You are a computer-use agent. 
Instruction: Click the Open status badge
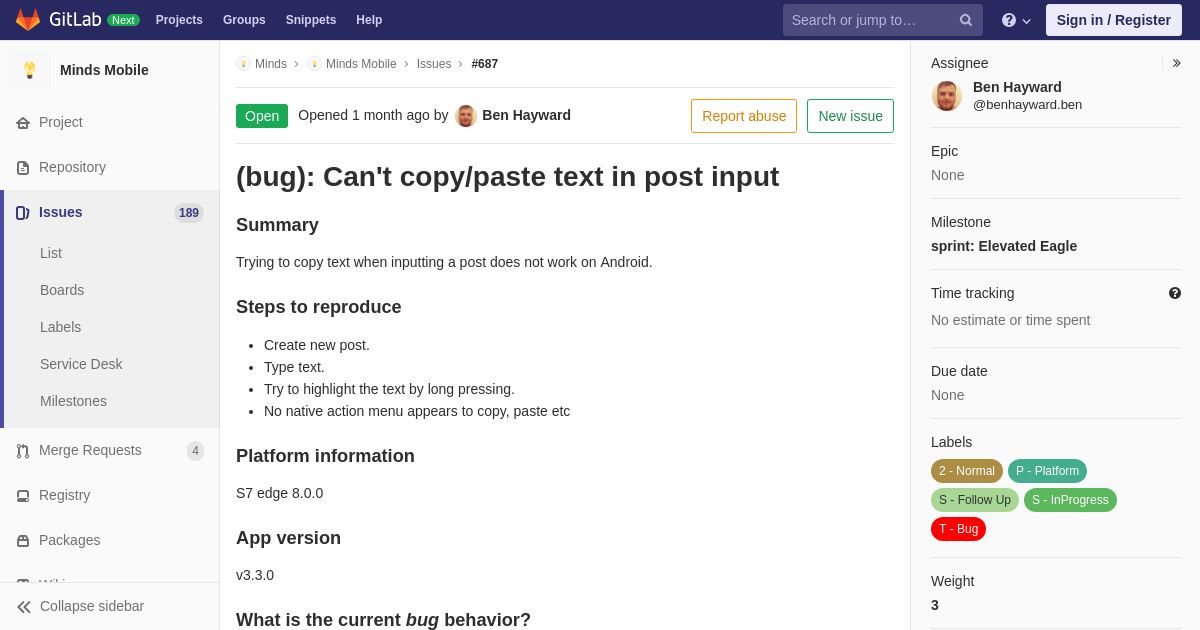coord(262,116)
